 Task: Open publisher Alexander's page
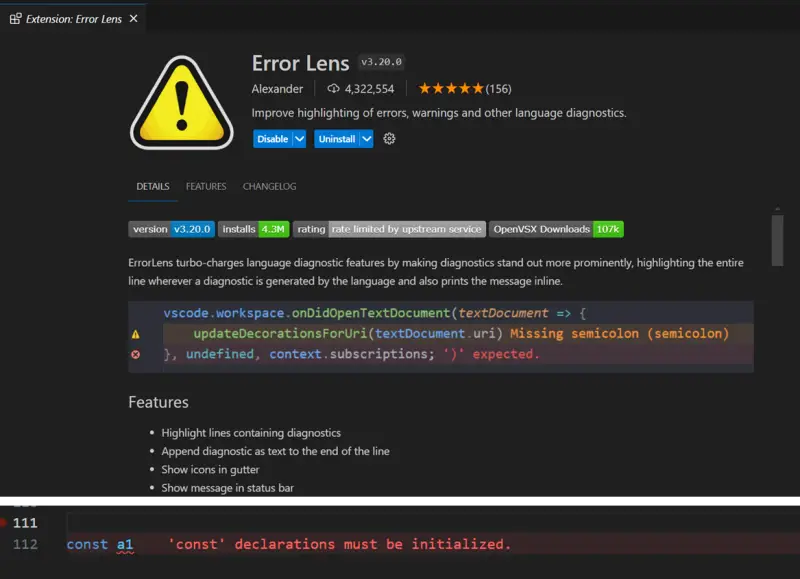pyautogui.click(x=277, y=88)
